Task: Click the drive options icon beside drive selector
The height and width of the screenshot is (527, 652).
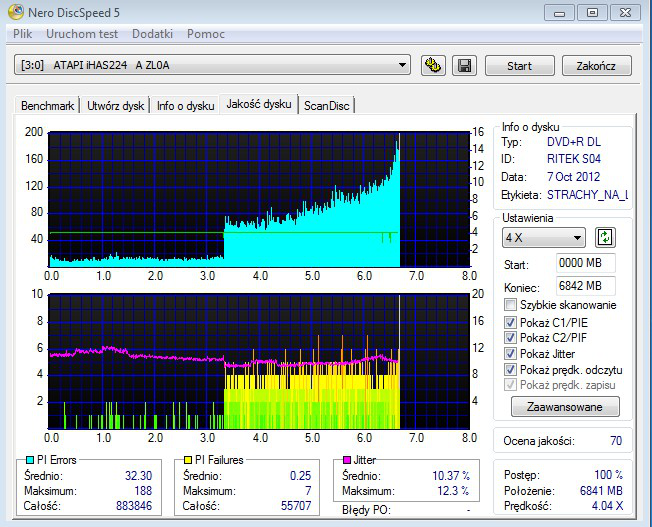Action: coord(433,65)
